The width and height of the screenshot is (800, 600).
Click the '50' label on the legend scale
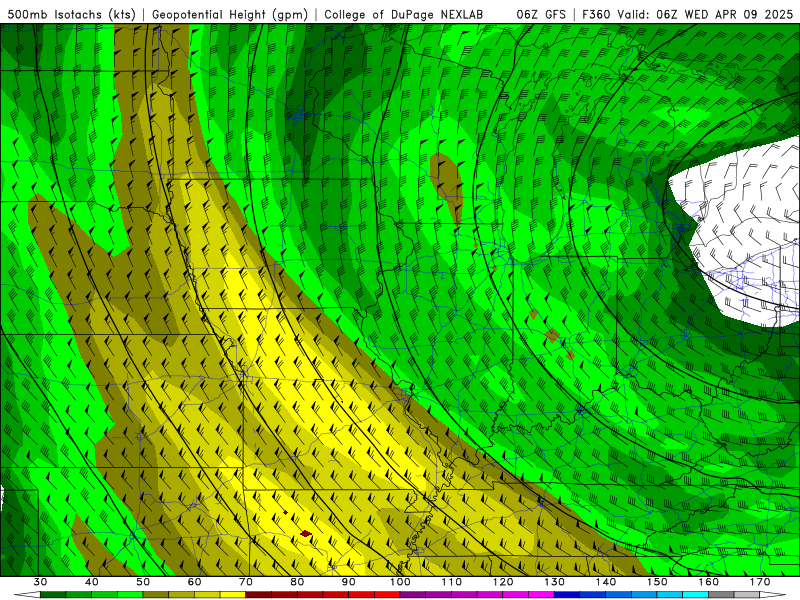(143, 582)
